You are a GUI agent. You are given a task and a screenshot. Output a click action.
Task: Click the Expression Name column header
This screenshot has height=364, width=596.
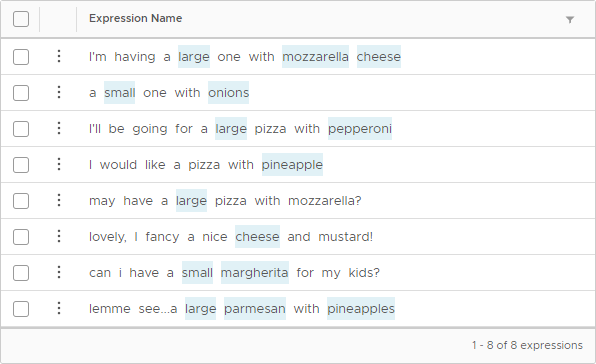[x=135, y=18]
